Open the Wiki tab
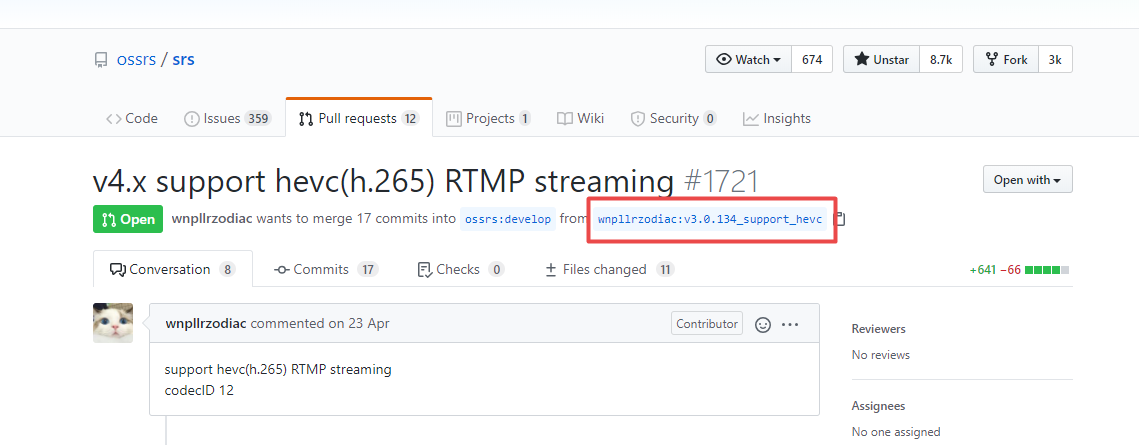Image resolution: width=1139 pixels, height=445 pixels. (580, 118)
